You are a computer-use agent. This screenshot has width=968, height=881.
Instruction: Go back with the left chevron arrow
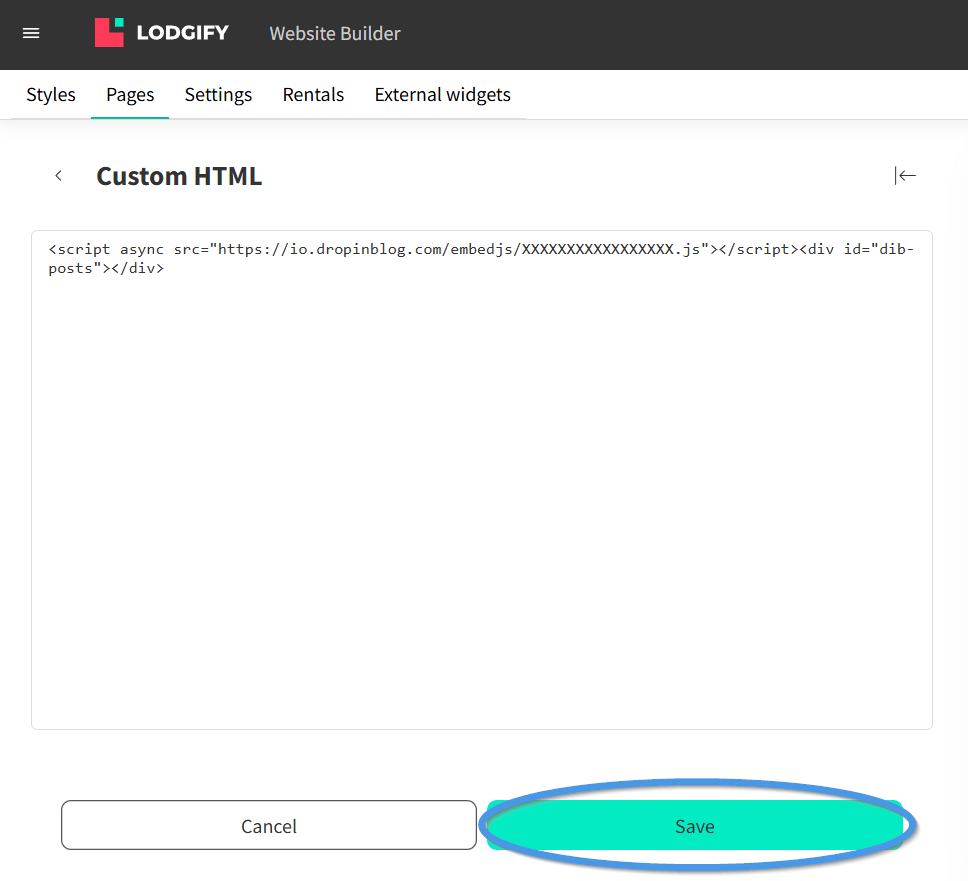[59, 176]
